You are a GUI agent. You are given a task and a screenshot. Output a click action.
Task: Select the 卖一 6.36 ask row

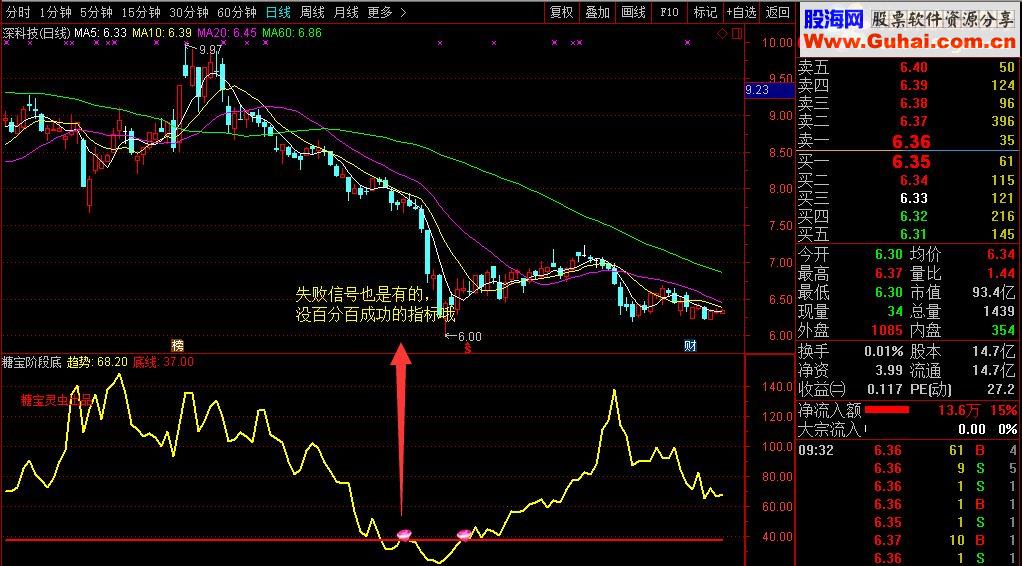(x=908, y=140)
